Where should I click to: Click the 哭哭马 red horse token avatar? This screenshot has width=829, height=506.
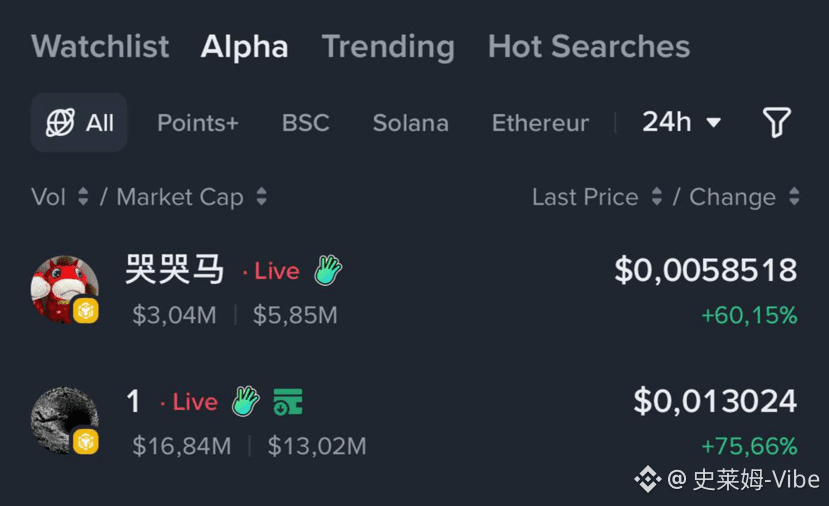tap(65, 289)
